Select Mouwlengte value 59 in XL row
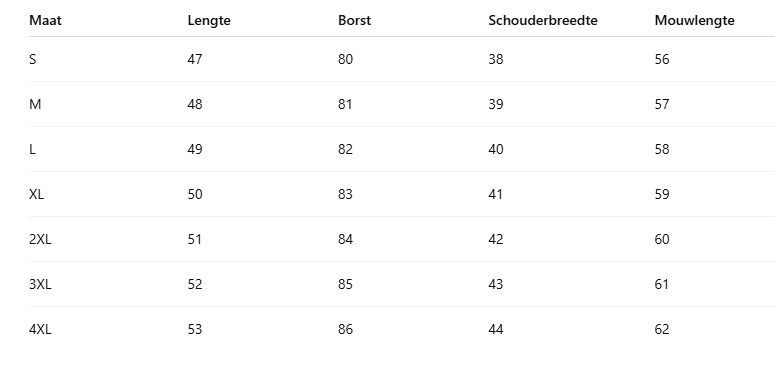This screenshot has height=379, width=775. click(662, 194)
